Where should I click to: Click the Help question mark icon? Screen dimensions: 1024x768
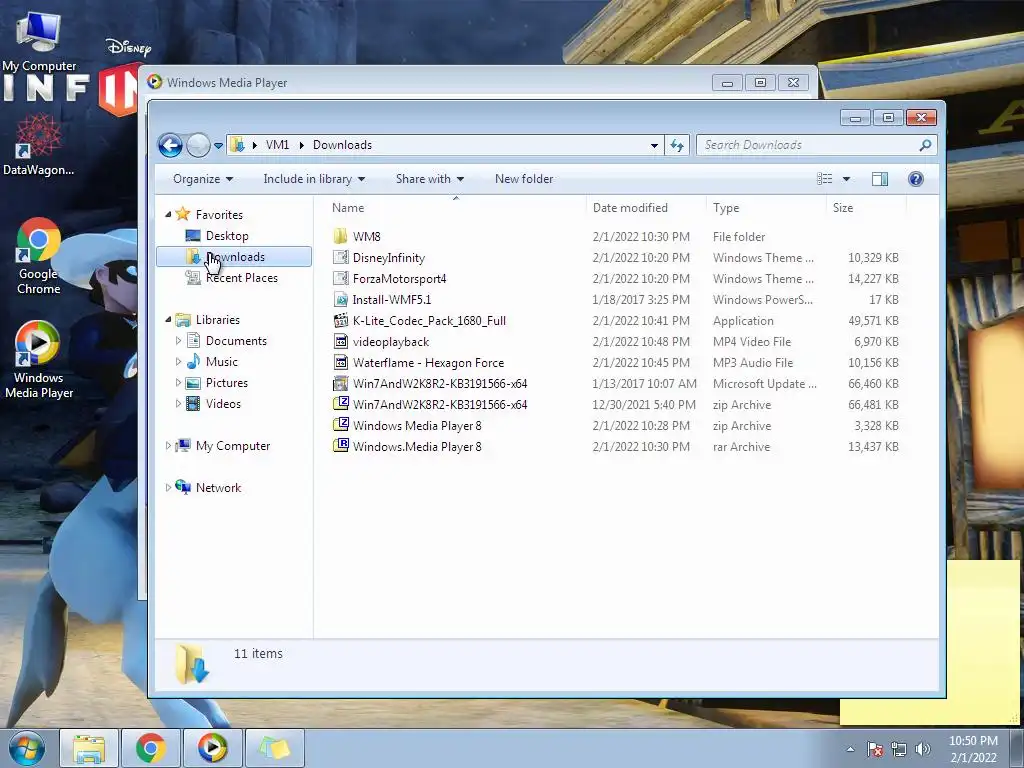point(916,179)
